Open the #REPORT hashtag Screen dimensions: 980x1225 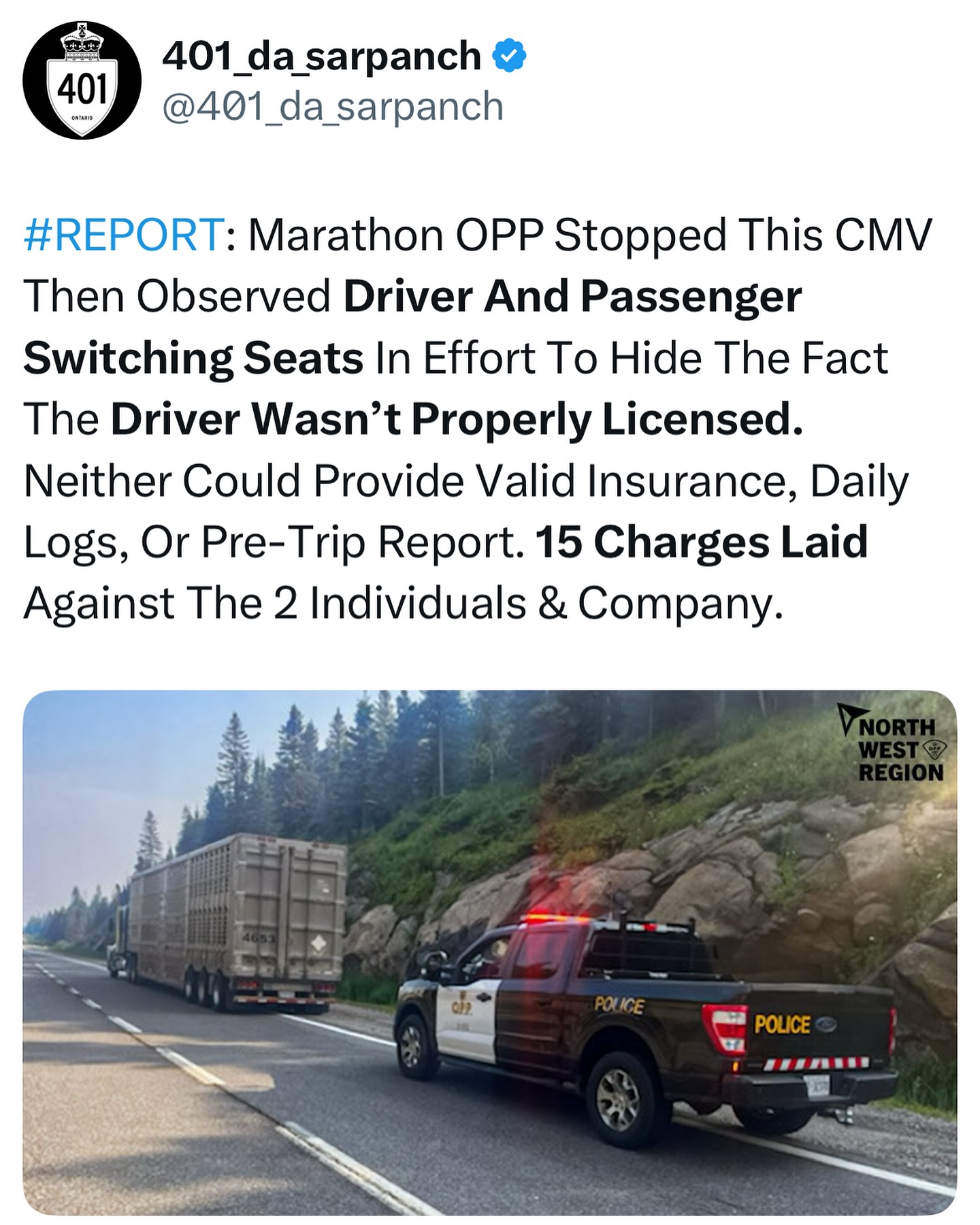(x=122, y=235)
